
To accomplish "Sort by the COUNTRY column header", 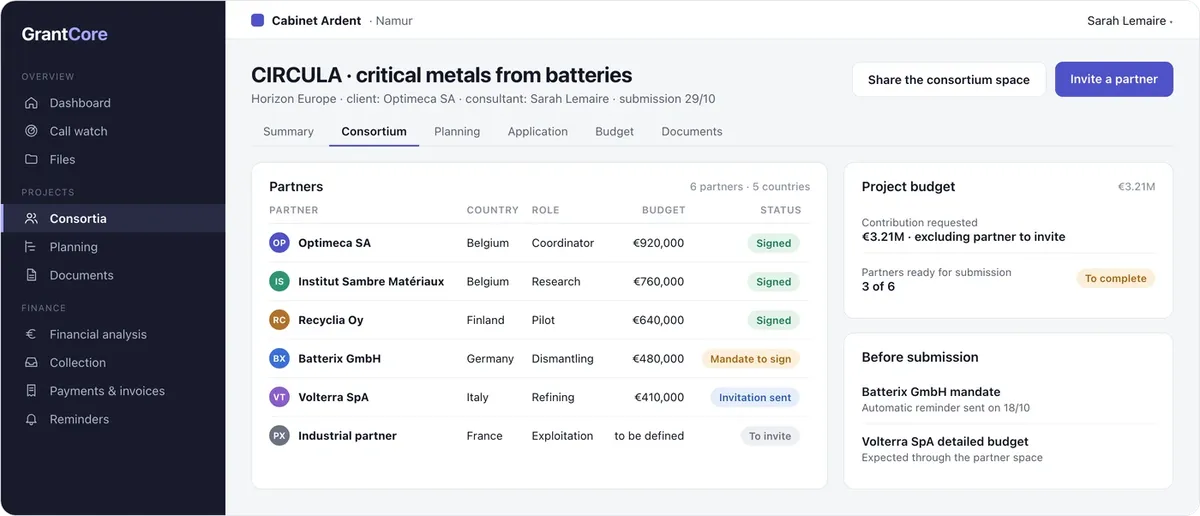I will (x=492, y=211).
